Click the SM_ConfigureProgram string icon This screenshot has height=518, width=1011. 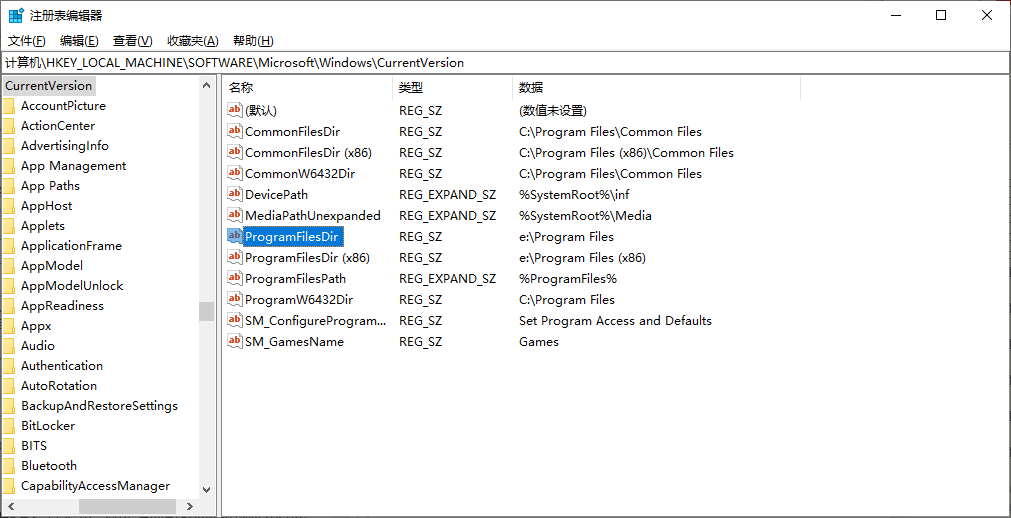click(235, 321)
